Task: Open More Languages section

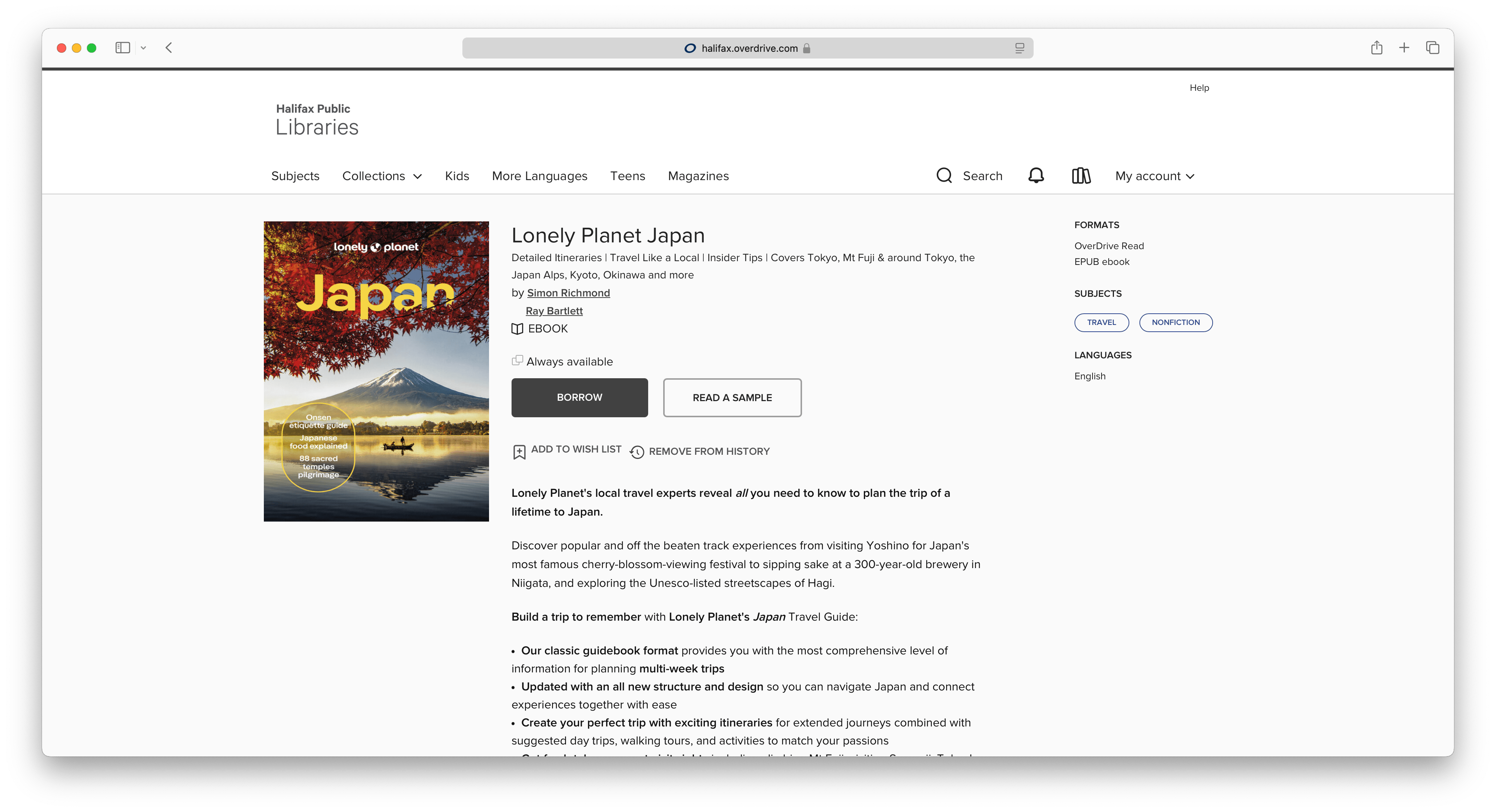Action: tap(539, 176)
